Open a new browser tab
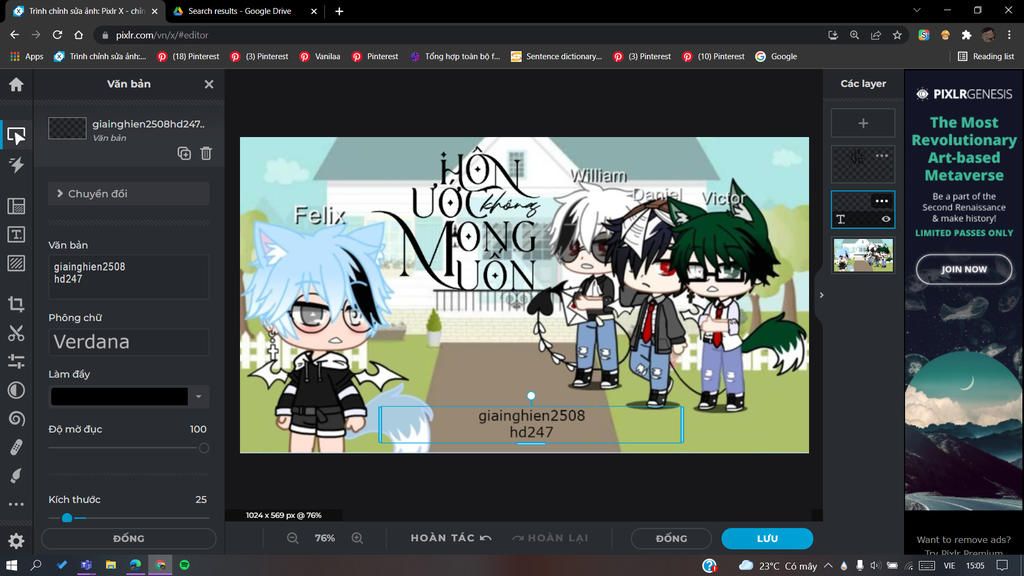The width and height of the screenshot is (1024, 576). 339,11
